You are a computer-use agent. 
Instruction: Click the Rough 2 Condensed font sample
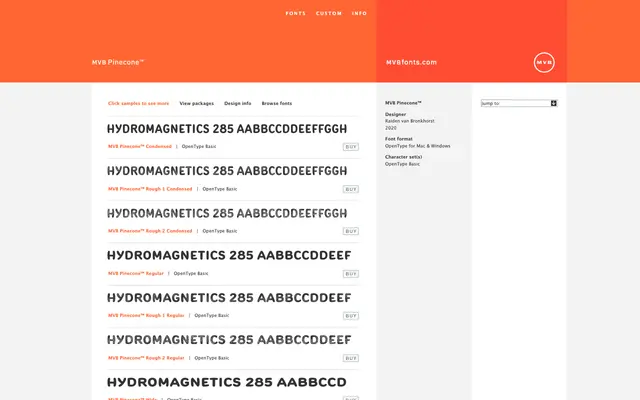(x=227, y=213)
